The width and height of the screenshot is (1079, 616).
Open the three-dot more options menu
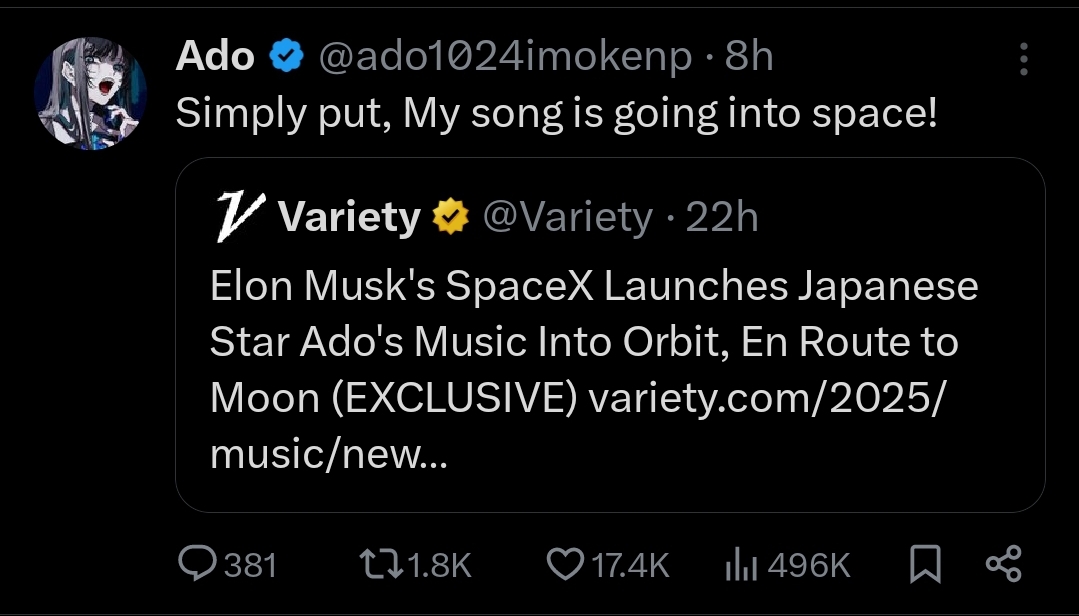click(1023, 60)
